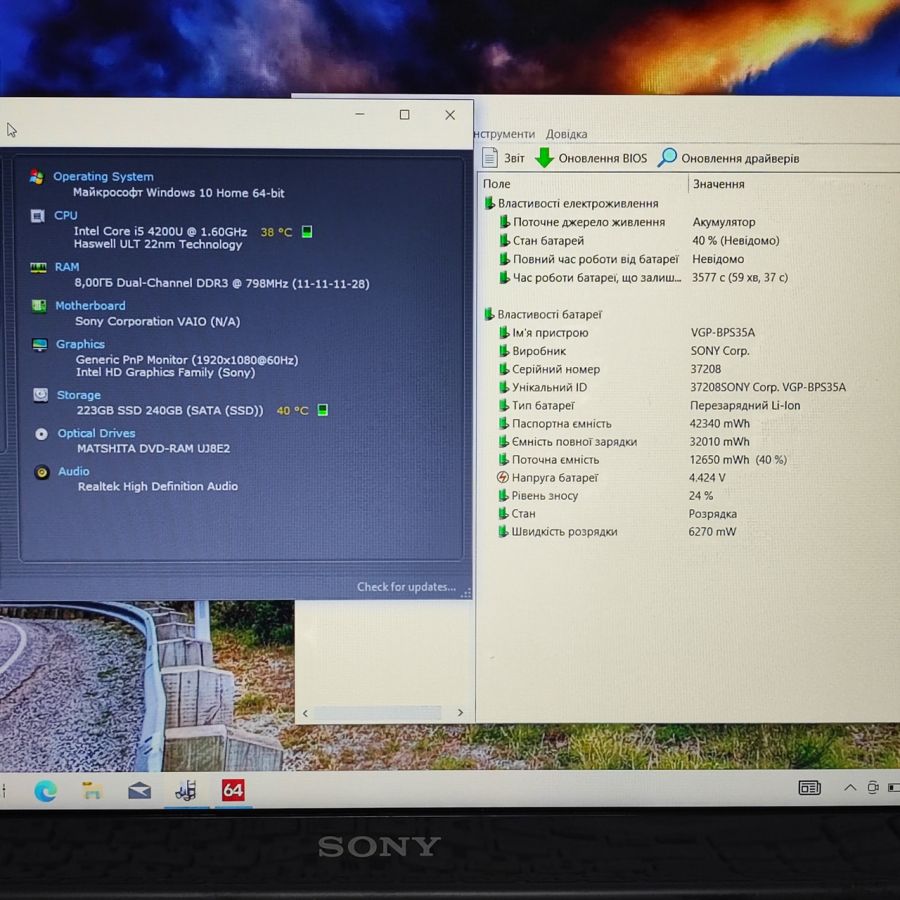Click the Оновлення драйверів toolbar button
The height and width of the screenshot is (900, 900).
pos(729,158)
